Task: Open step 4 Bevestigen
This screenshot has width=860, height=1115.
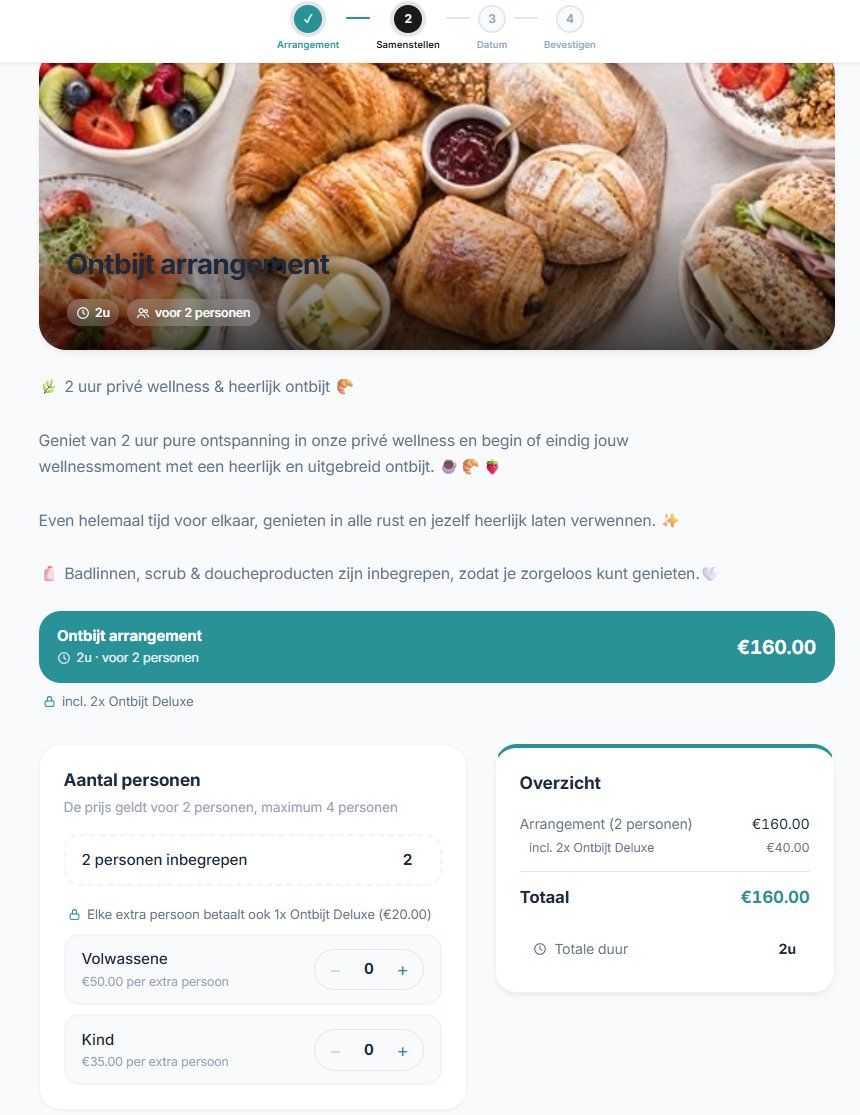Action: pyautogui.click(x=570, y=19)
